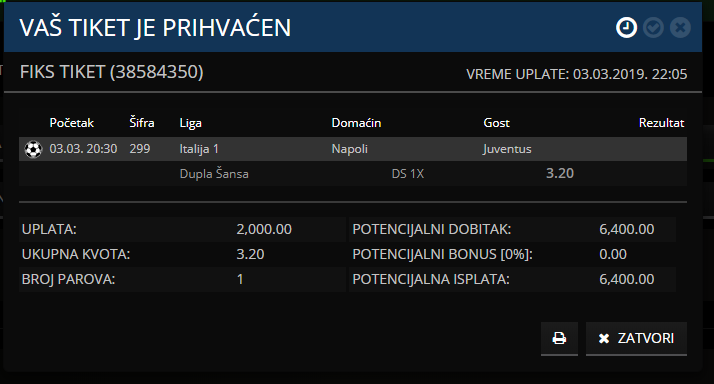Click the BROJ PAROVA: label
The width and height of the screenshot is (714, 384).
pyautogui.click(x=68, y=279)
